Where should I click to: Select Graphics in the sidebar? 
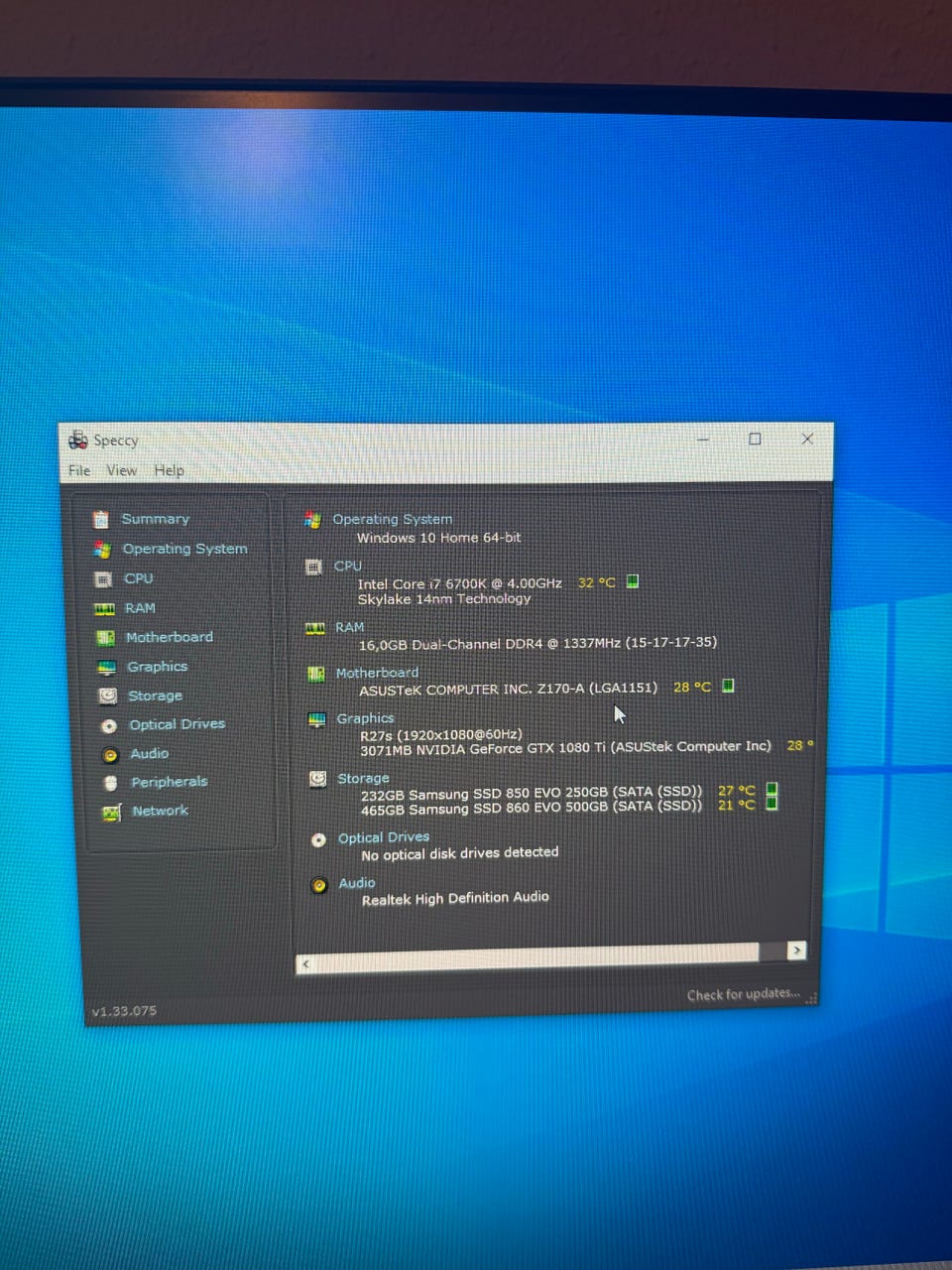[157, 667]
